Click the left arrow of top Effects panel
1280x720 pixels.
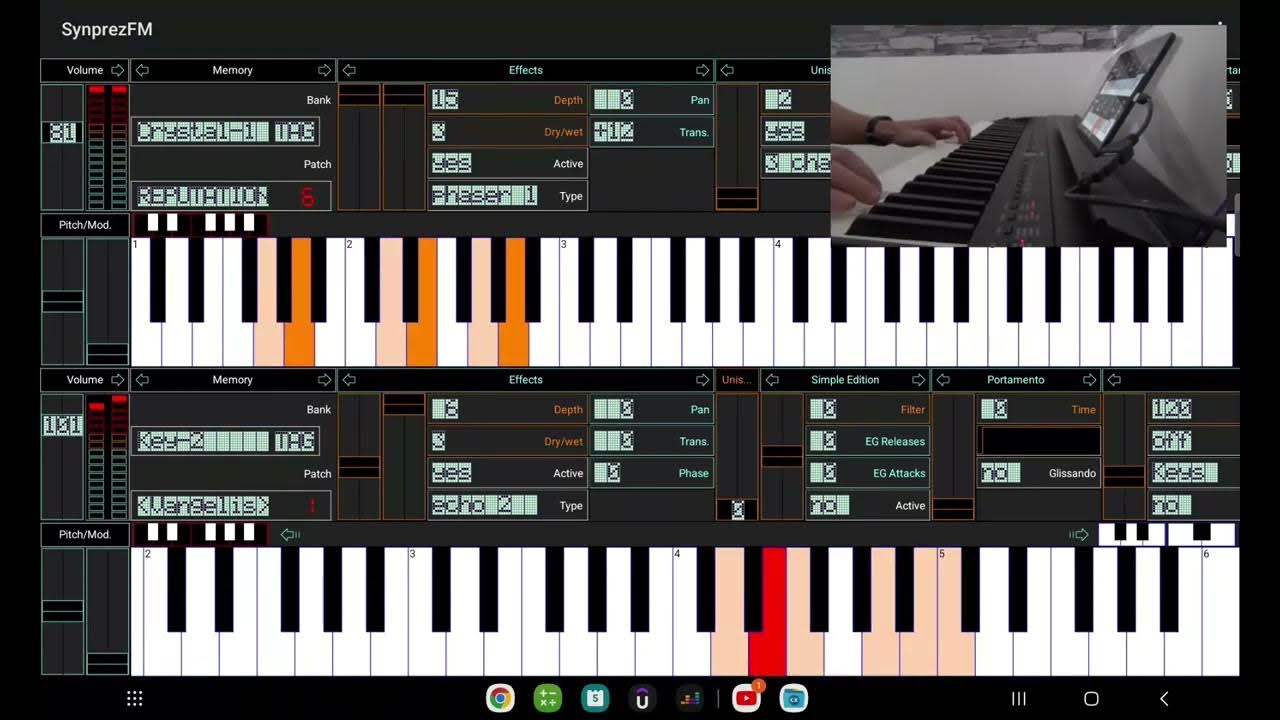[349, 70]
